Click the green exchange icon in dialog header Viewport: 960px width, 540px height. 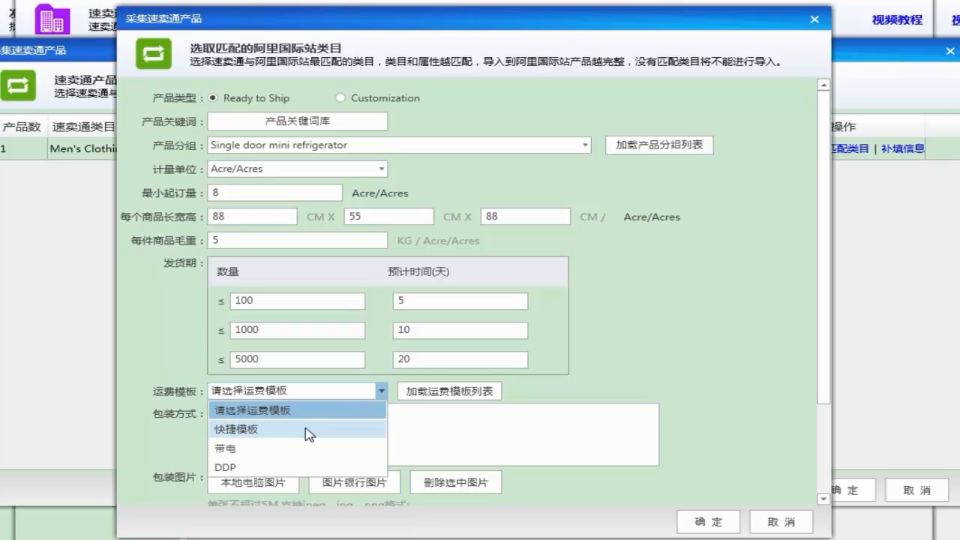click(153, 54)
